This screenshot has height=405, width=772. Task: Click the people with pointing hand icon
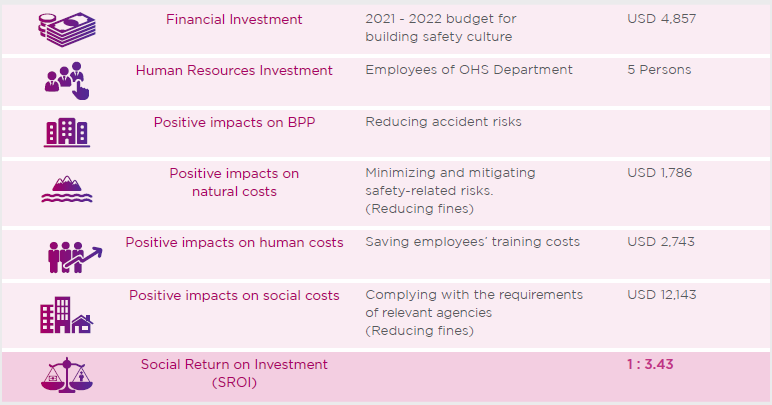(67, 81)
